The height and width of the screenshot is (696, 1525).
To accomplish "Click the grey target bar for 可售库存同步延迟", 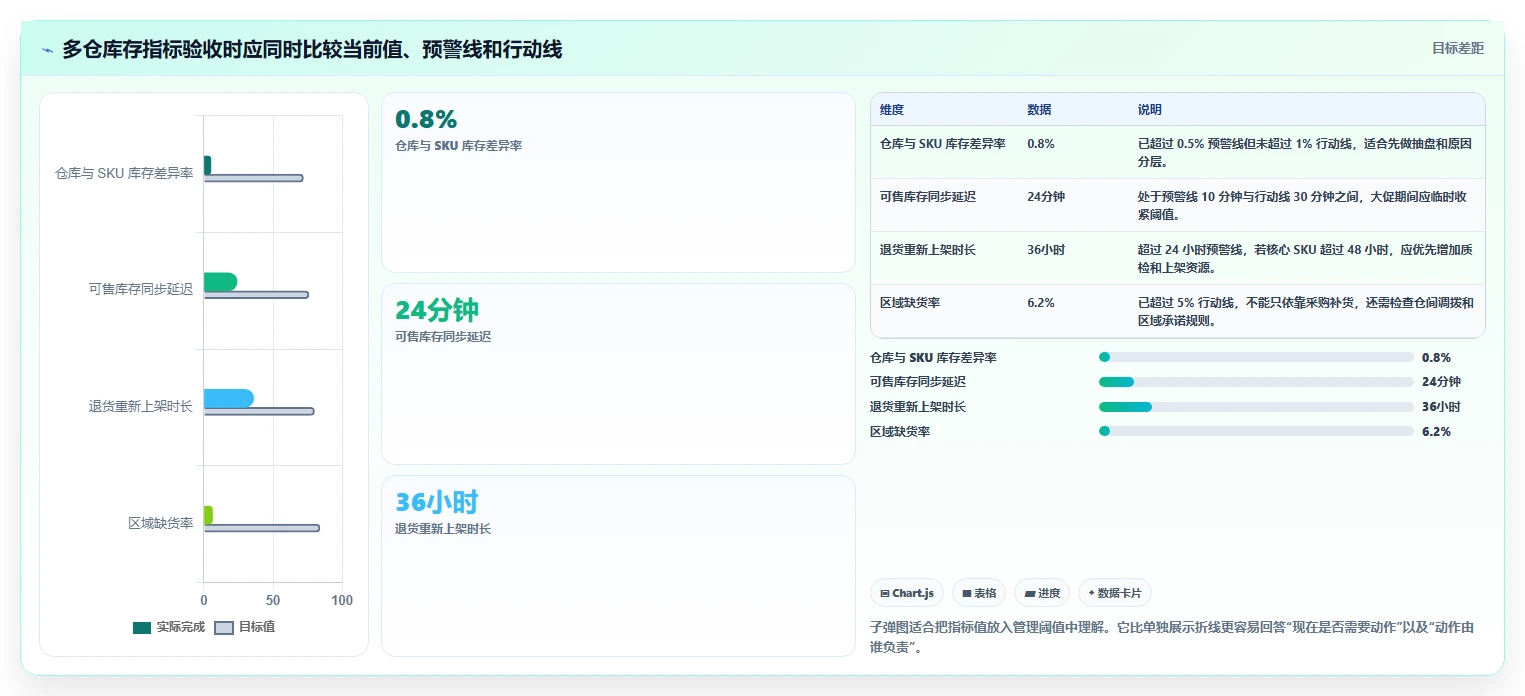I will tap(256, 295).
